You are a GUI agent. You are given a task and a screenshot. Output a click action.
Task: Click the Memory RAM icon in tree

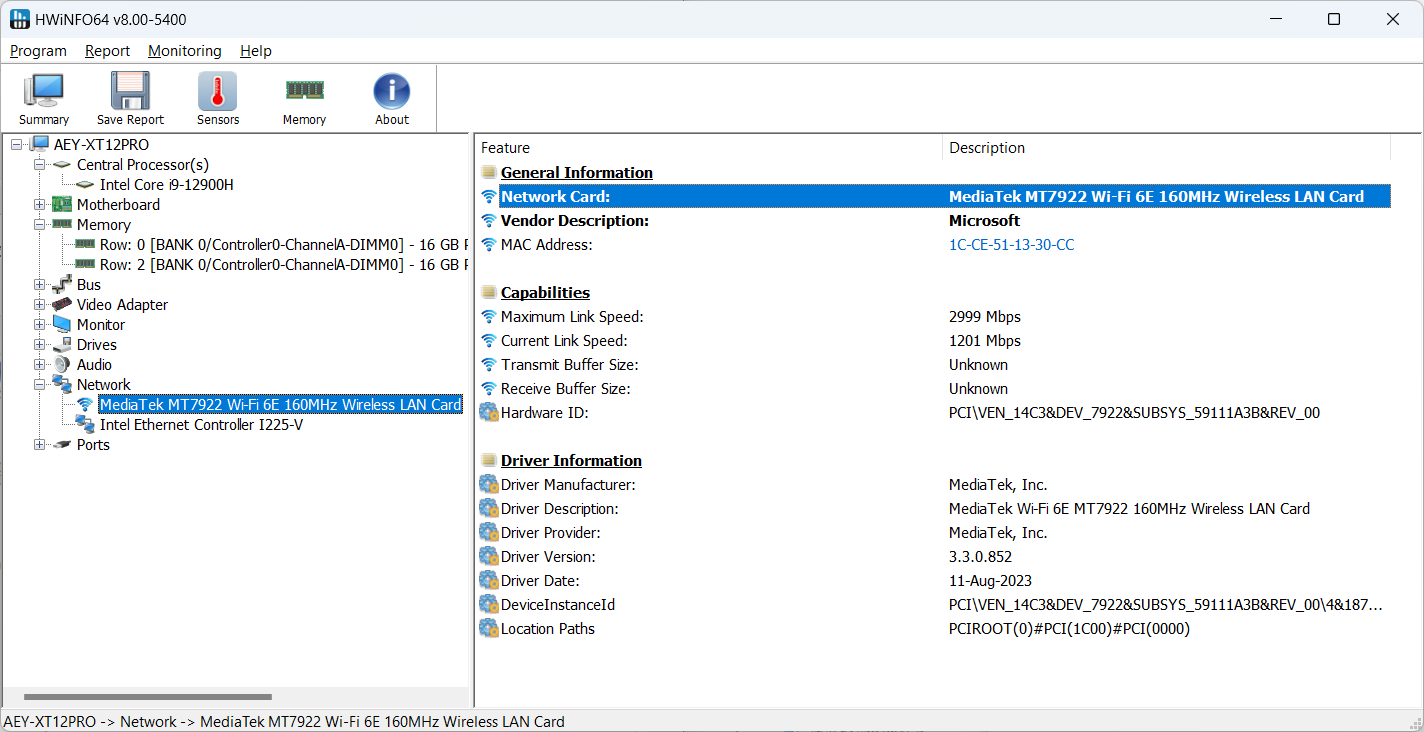click(62, 225)
